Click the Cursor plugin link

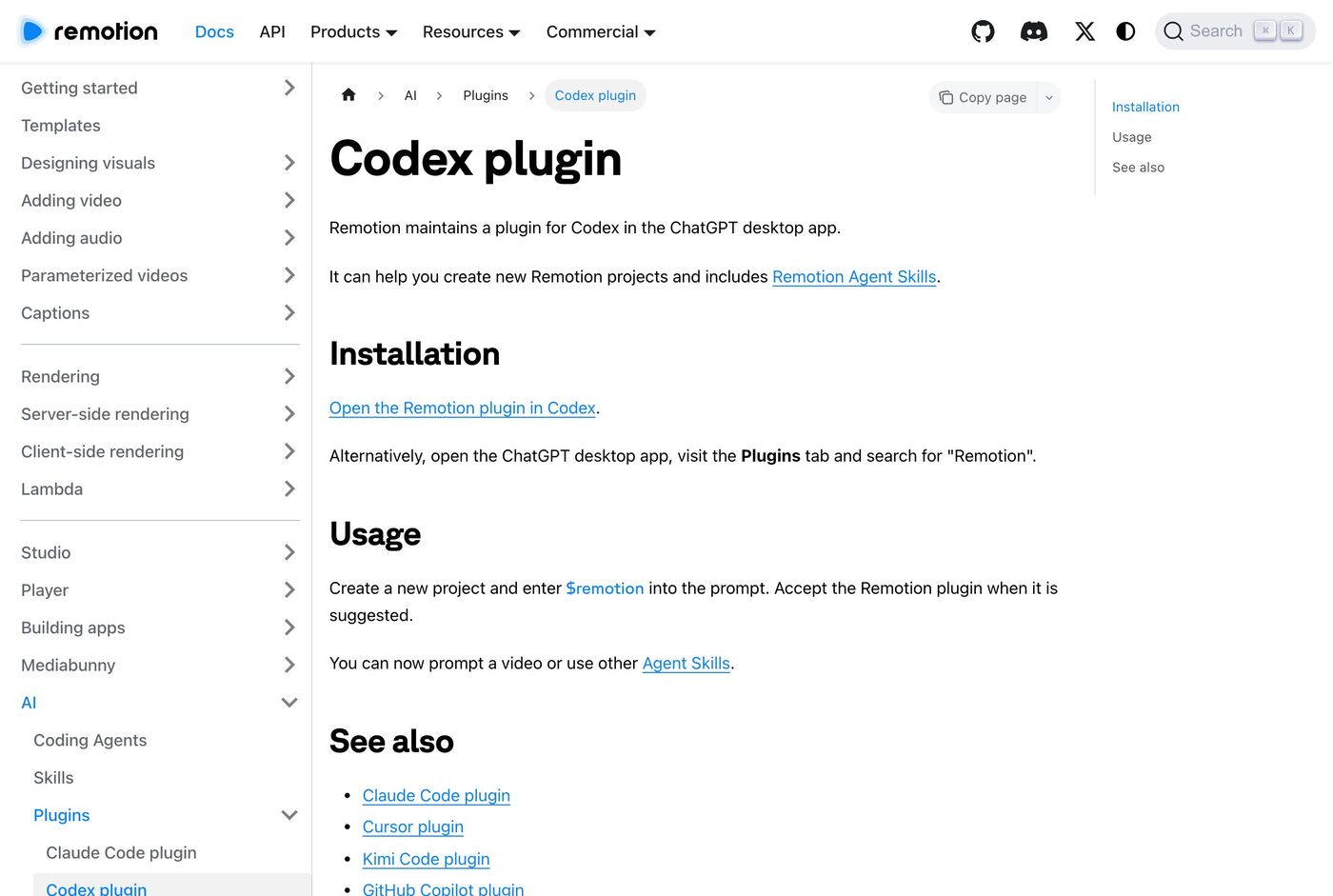413,827
